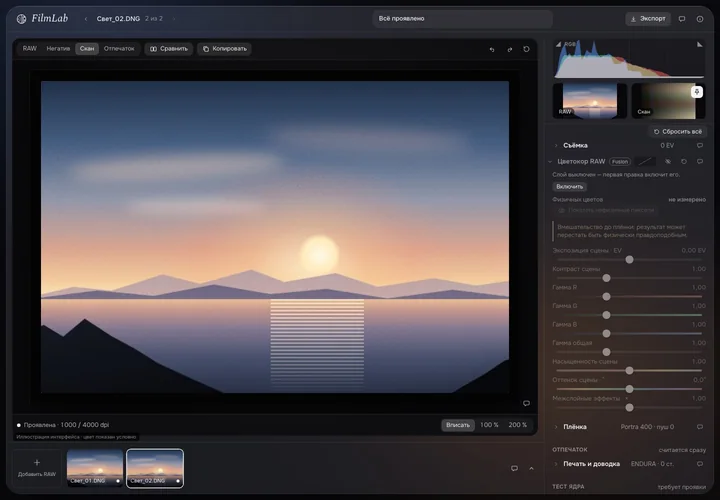The width and height of the screenshot is (720, 500).
Task: Click Сбросить всё button
Action: [x=677, y=132]
